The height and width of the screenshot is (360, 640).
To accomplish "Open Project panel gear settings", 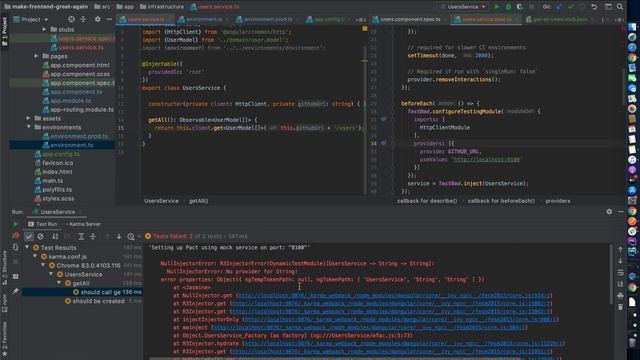I will pyautogui.click(x=98, y=19).
